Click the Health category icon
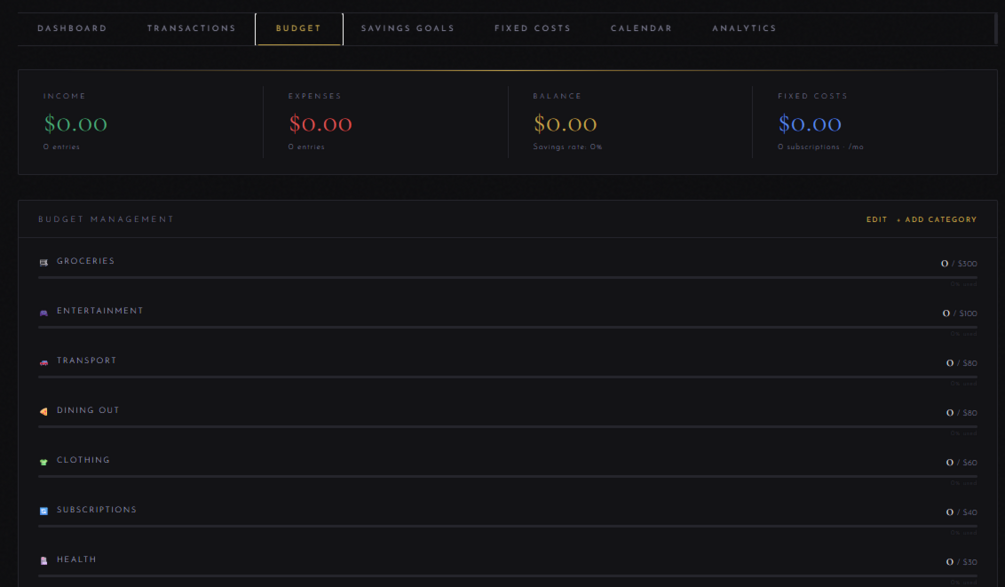1005x587 pixels. click(44, 561)
